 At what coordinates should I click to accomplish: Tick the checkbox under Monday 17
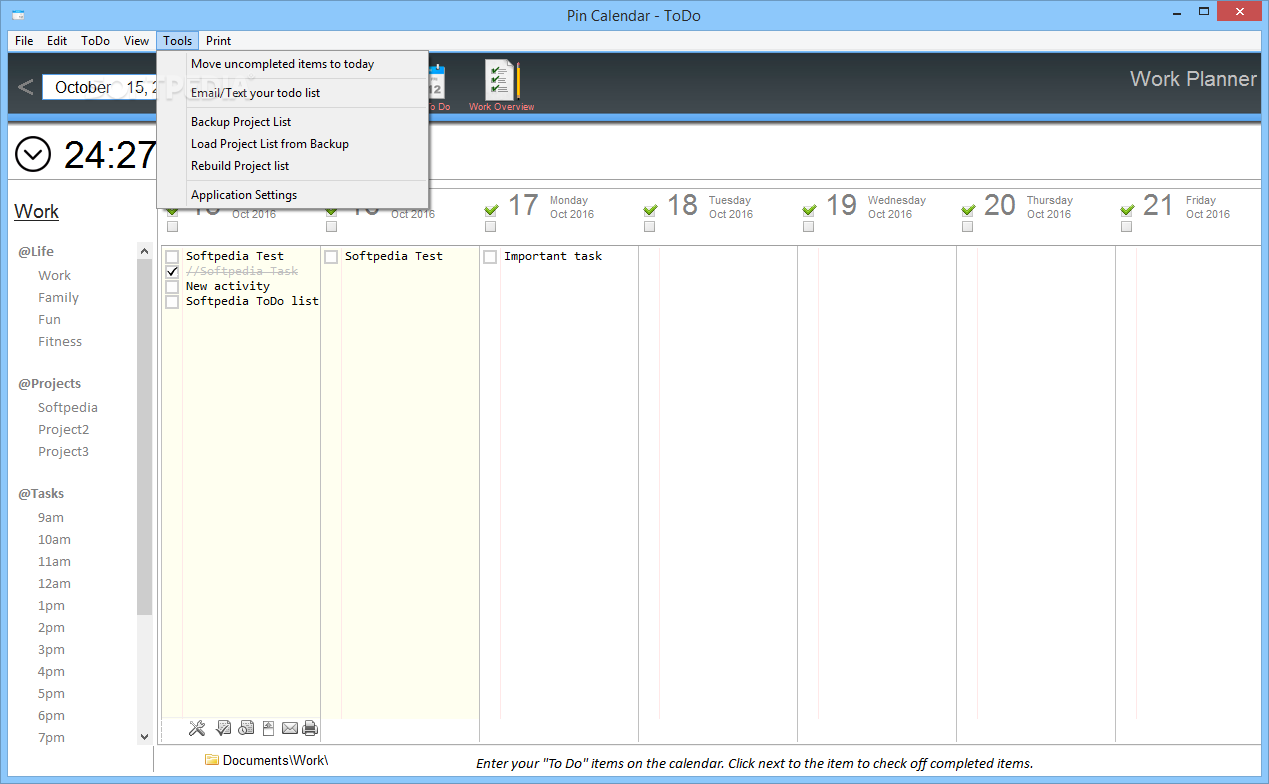(x=490, y=227)
